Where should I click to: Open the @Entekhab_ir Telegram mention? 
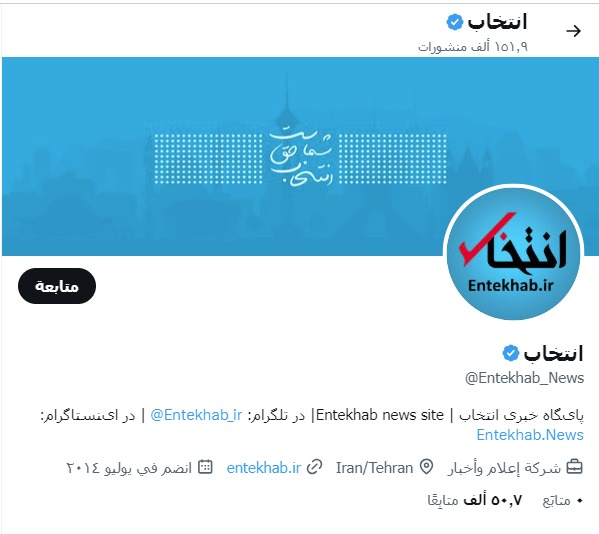[x=196, y=414]
